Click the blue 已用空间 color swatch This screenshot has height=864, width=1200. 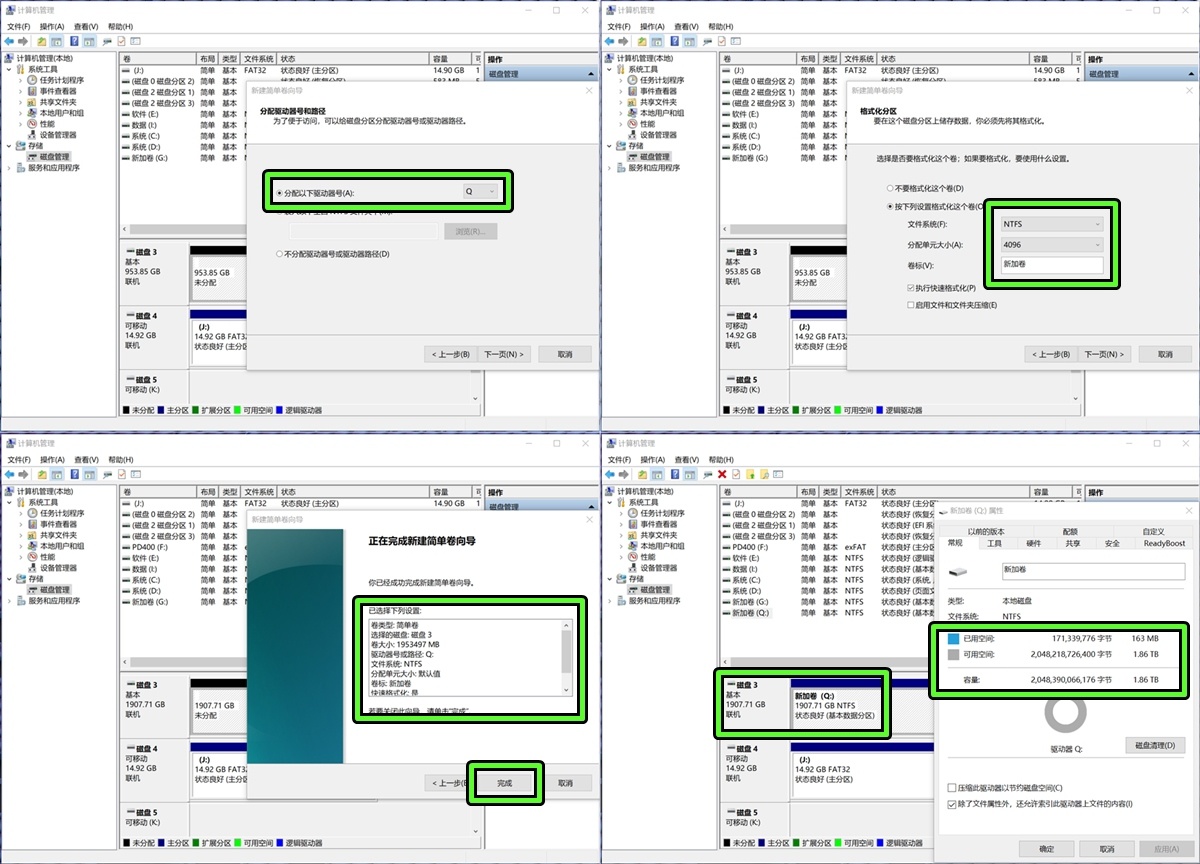[954, 638]
